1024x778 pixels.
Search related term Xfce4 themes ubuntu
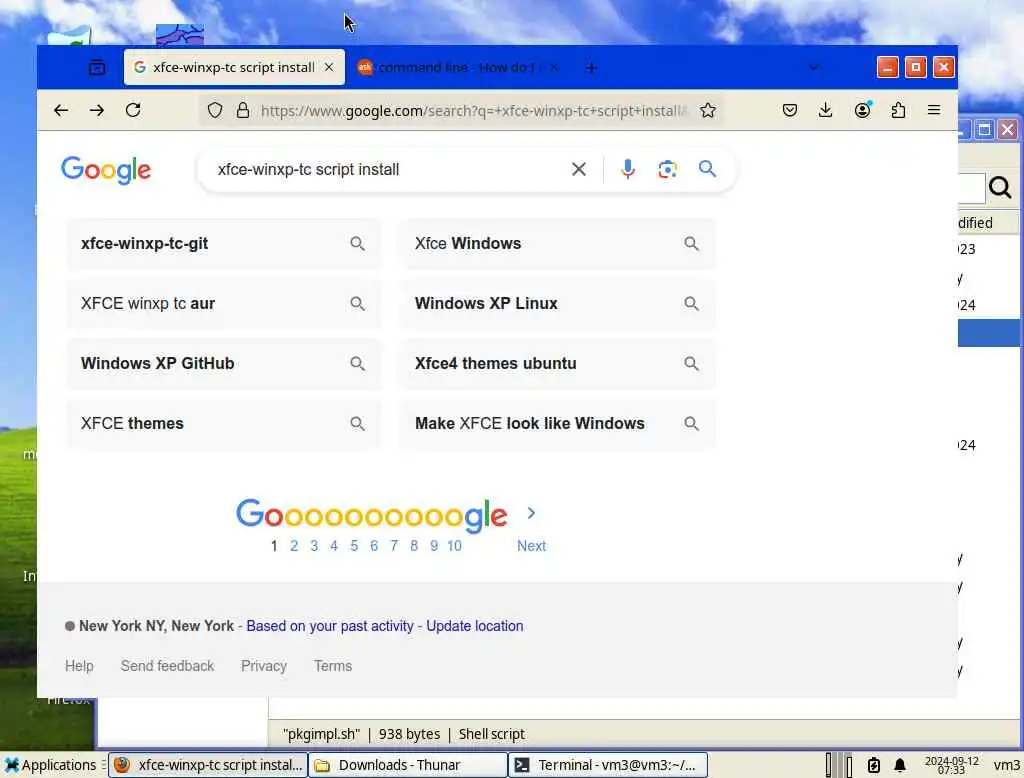point(558,364)
